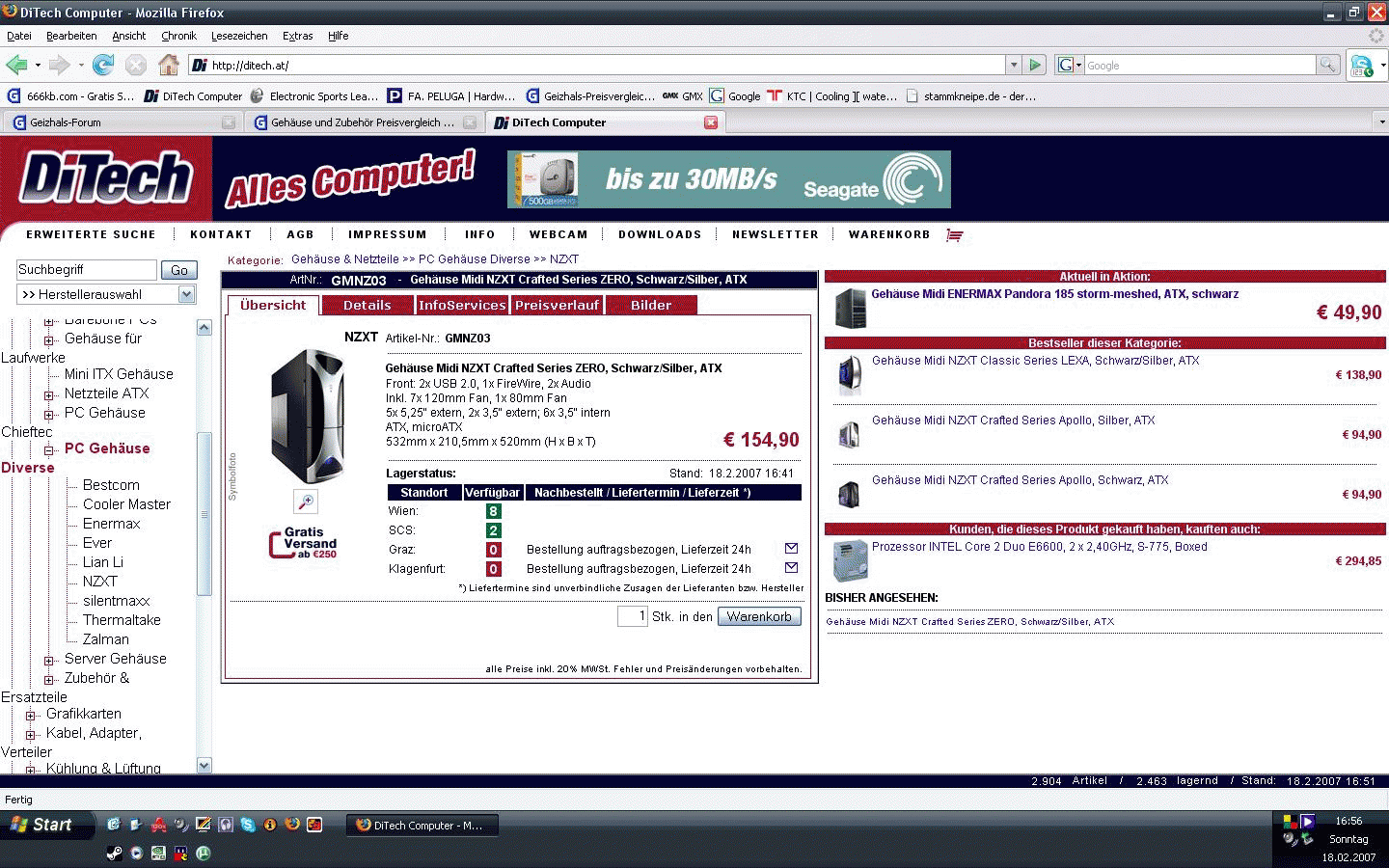The image size is (1389, 868).
Task: Add the item via the Warenkorb button
Action: (x=759, y=616)
